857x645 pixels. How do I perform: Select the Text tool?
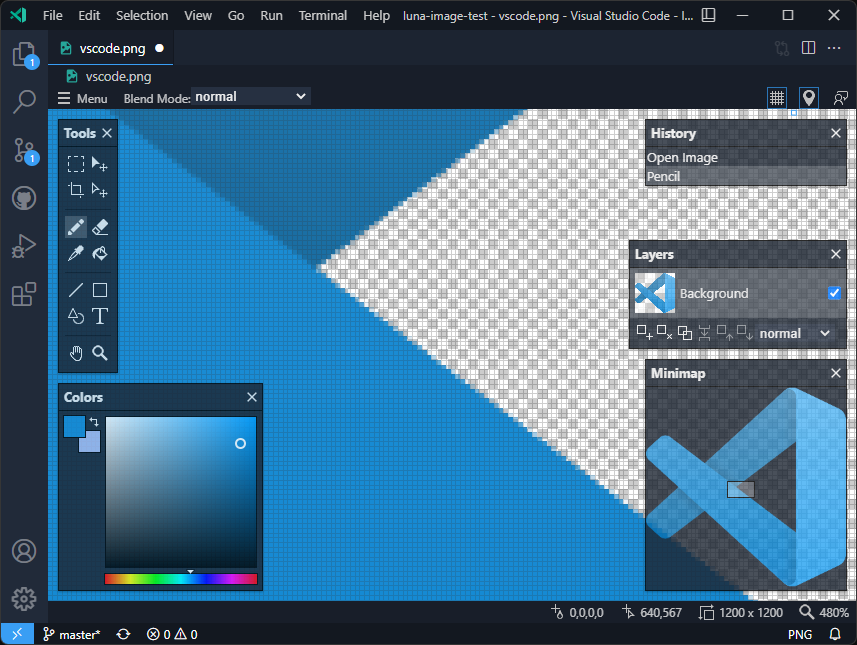coord(100,316)
